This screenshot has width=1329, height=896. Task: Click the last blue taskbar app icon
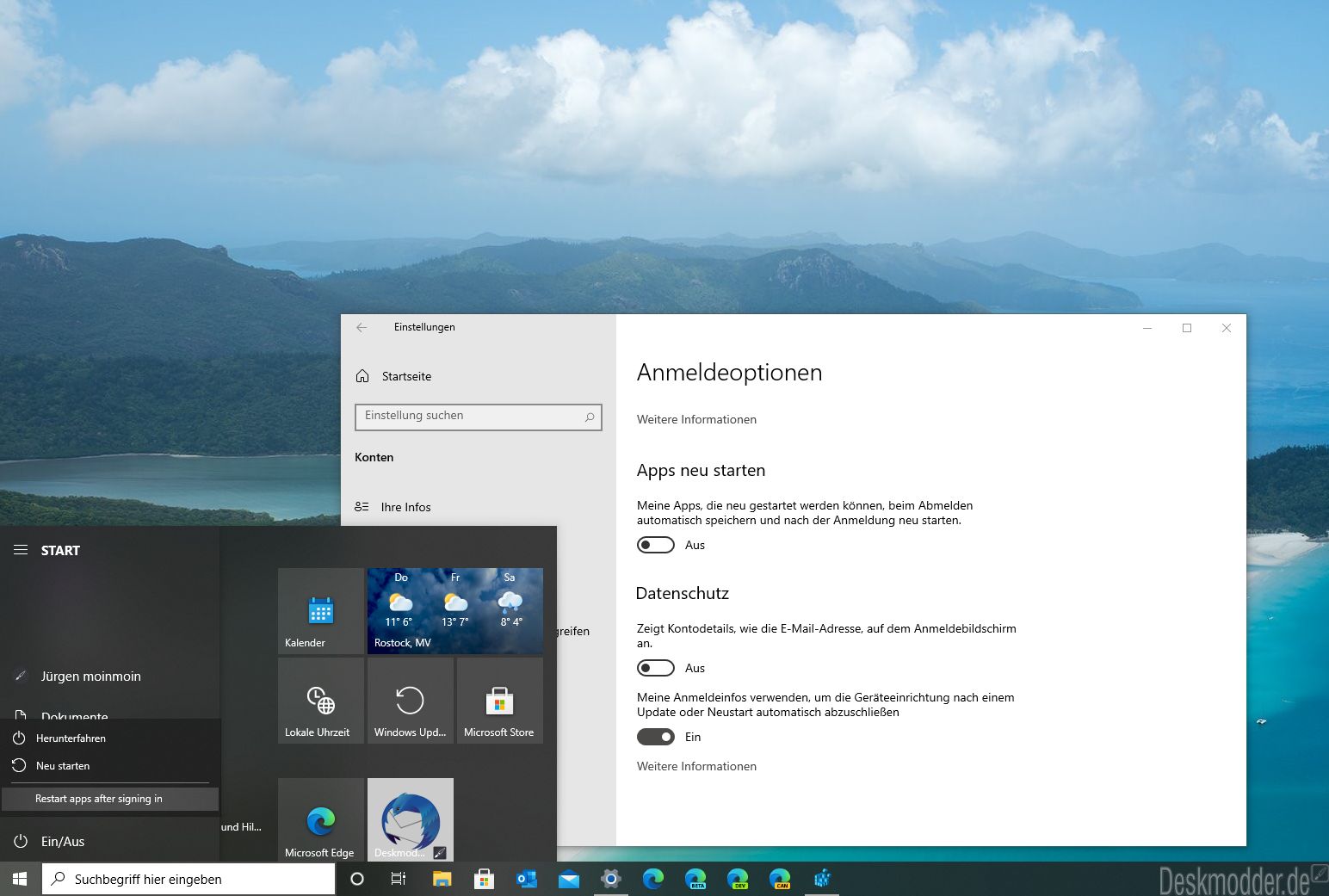[822, 879]
